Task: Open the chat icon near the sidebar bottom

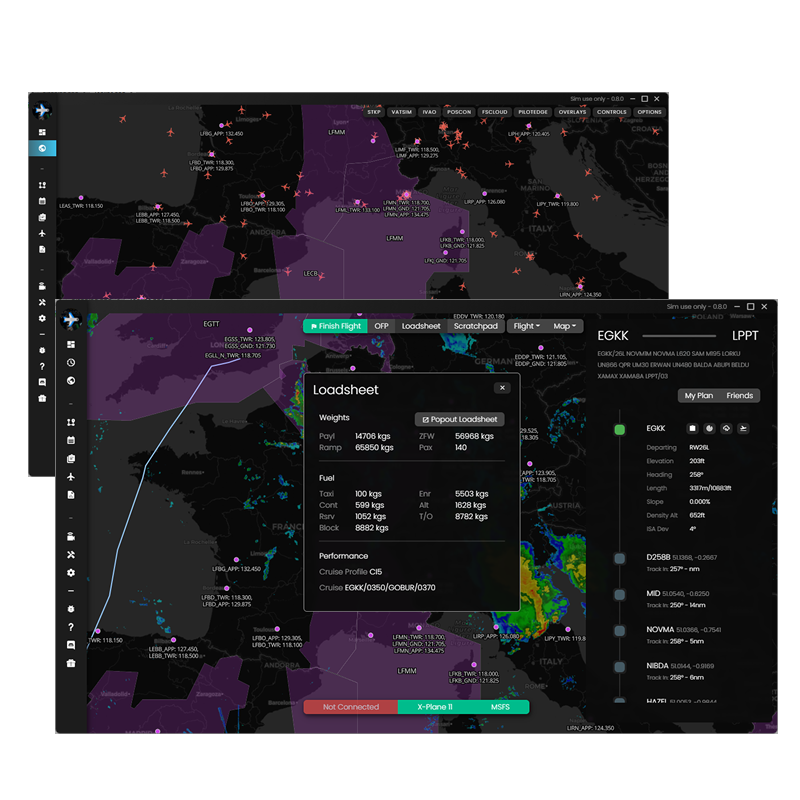Action: (x=70, y=644)
